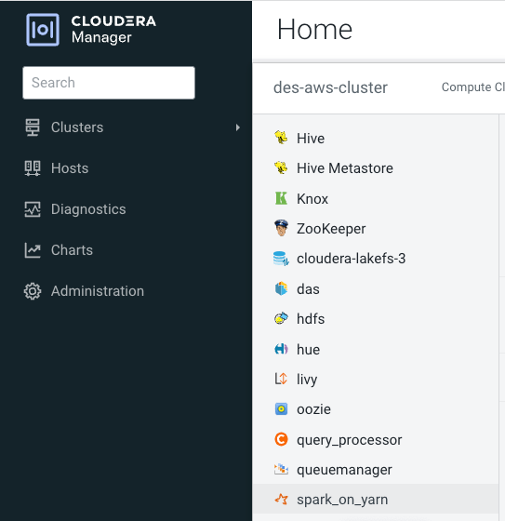The width and height of the screenshot is (505, 521).
Task: Click the Administration gear icon
Action: pyautogui.click(x=32, y=291)
